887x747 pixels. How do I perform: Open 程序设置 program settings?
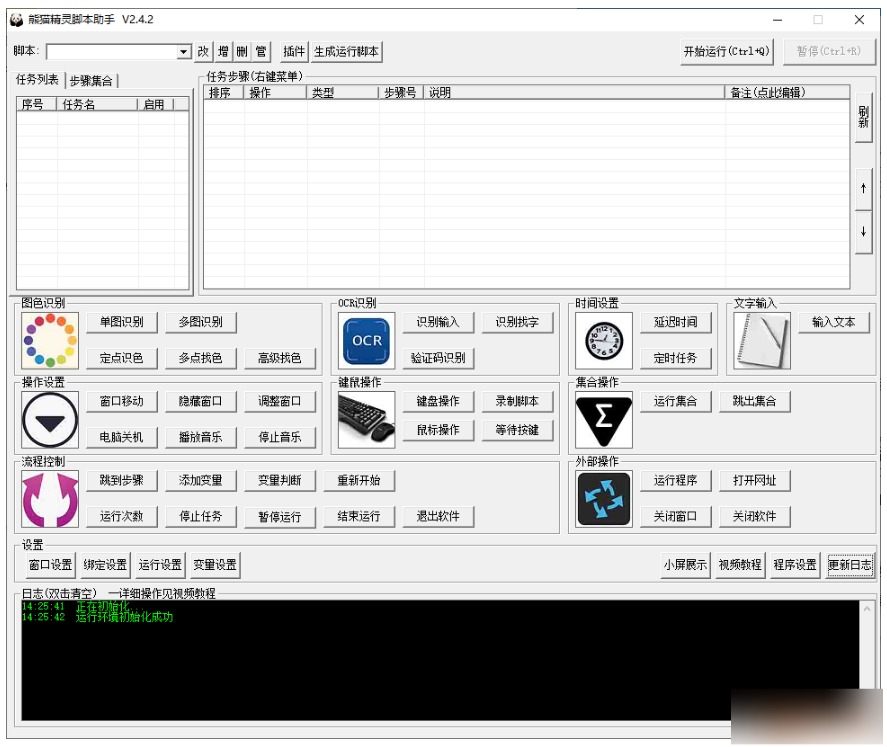click(x=795, y=565)
